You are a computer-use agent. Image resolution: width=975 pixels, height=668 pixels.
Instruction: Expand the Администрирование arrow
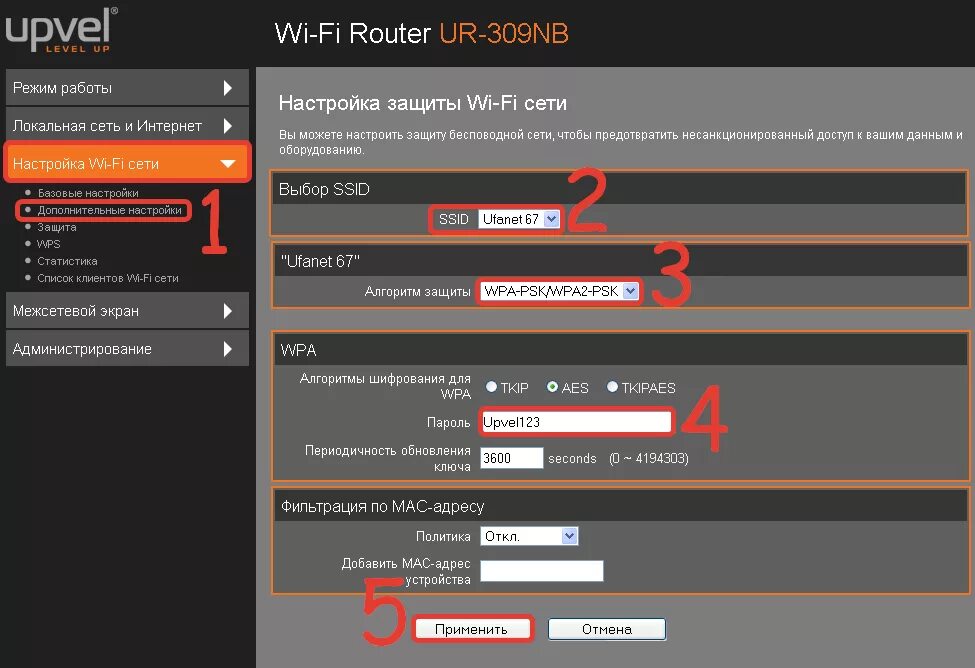(x=228, y=349)
